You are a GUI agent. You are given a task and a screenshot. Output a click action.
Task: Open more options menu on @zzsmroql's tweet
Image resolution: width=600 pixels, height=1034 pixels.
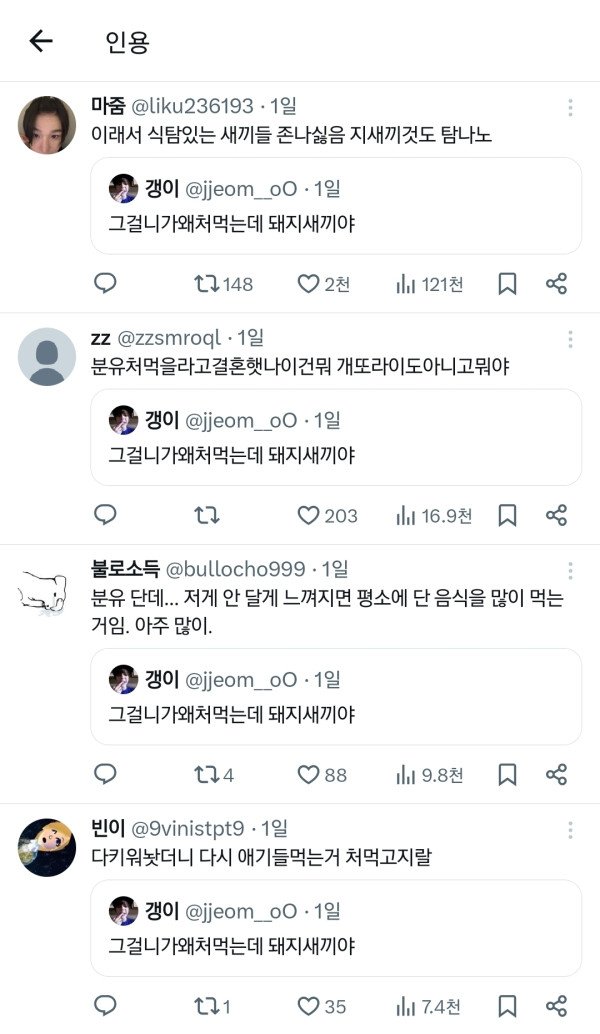[570, 339]
